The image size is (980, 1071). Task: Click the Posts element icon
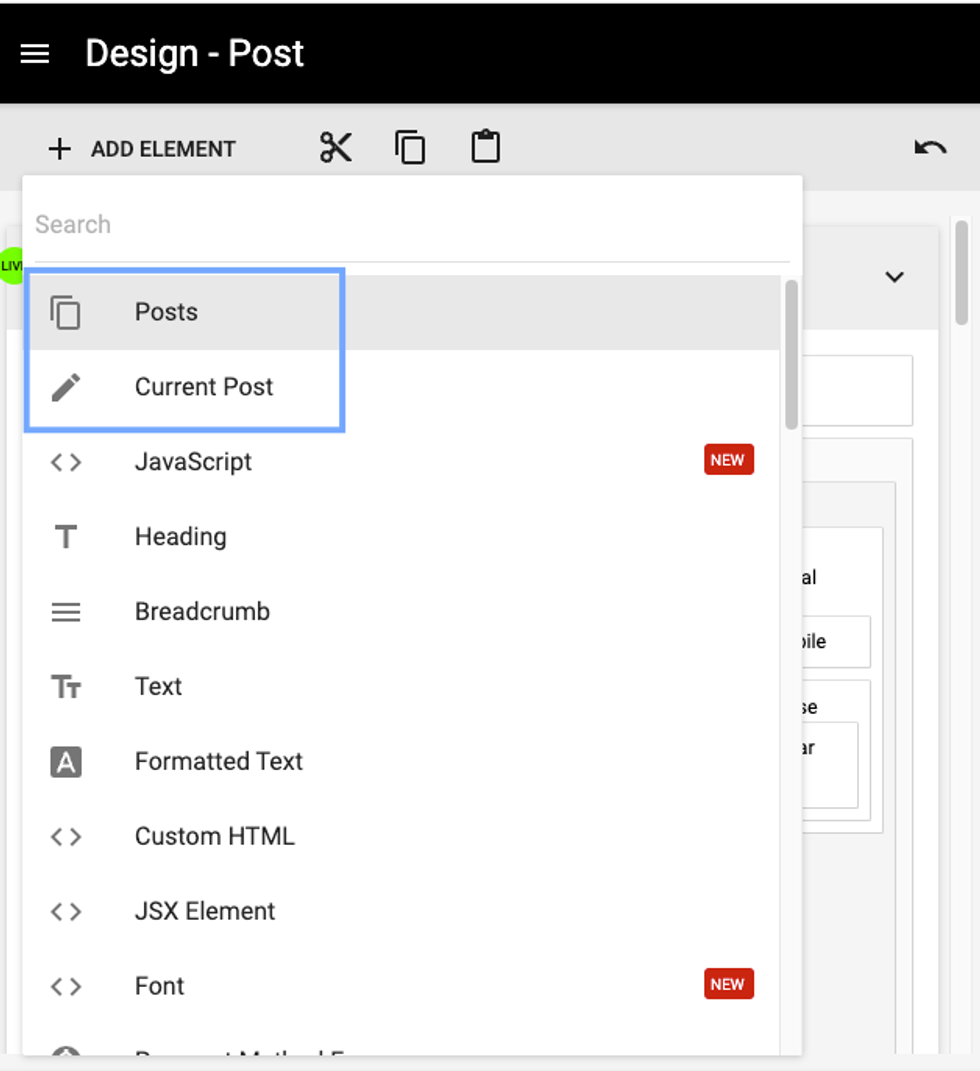point(66,312)
